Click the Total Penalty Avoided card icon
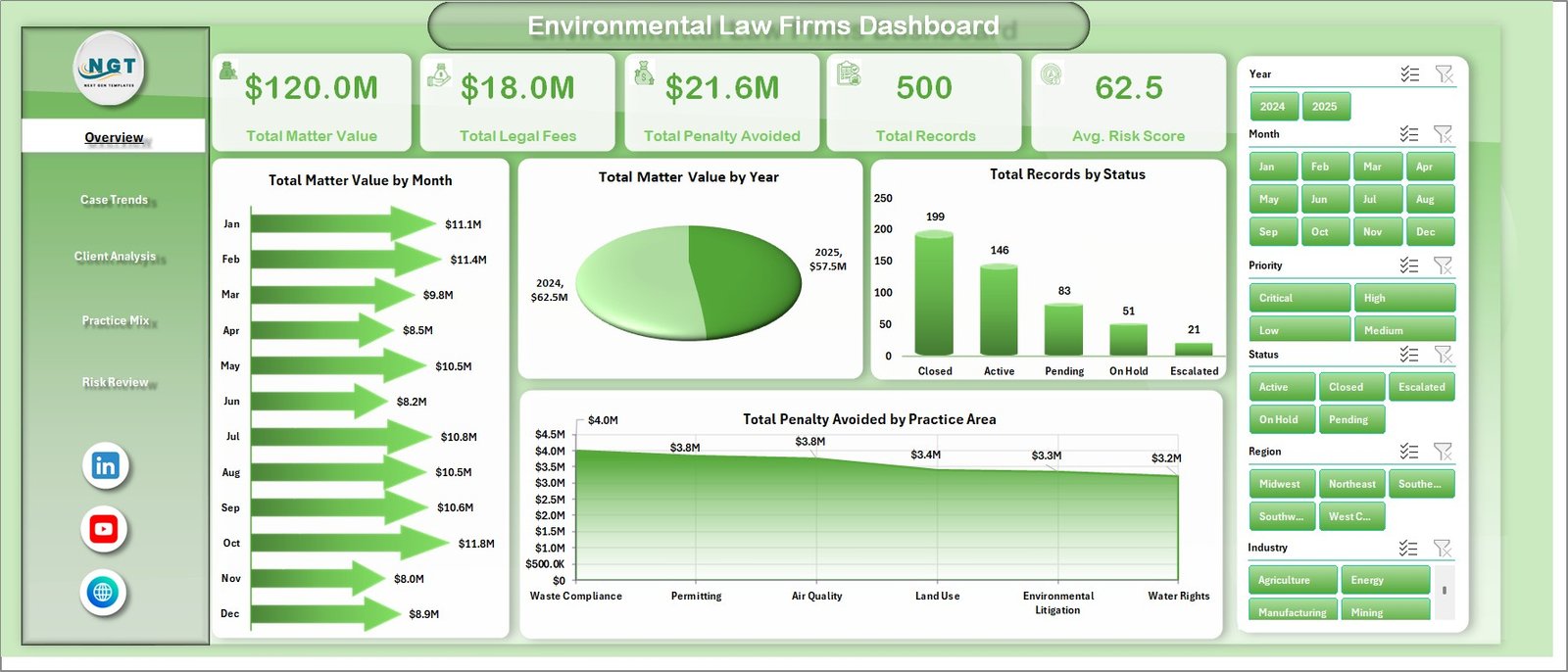 (x=644, y=72)
